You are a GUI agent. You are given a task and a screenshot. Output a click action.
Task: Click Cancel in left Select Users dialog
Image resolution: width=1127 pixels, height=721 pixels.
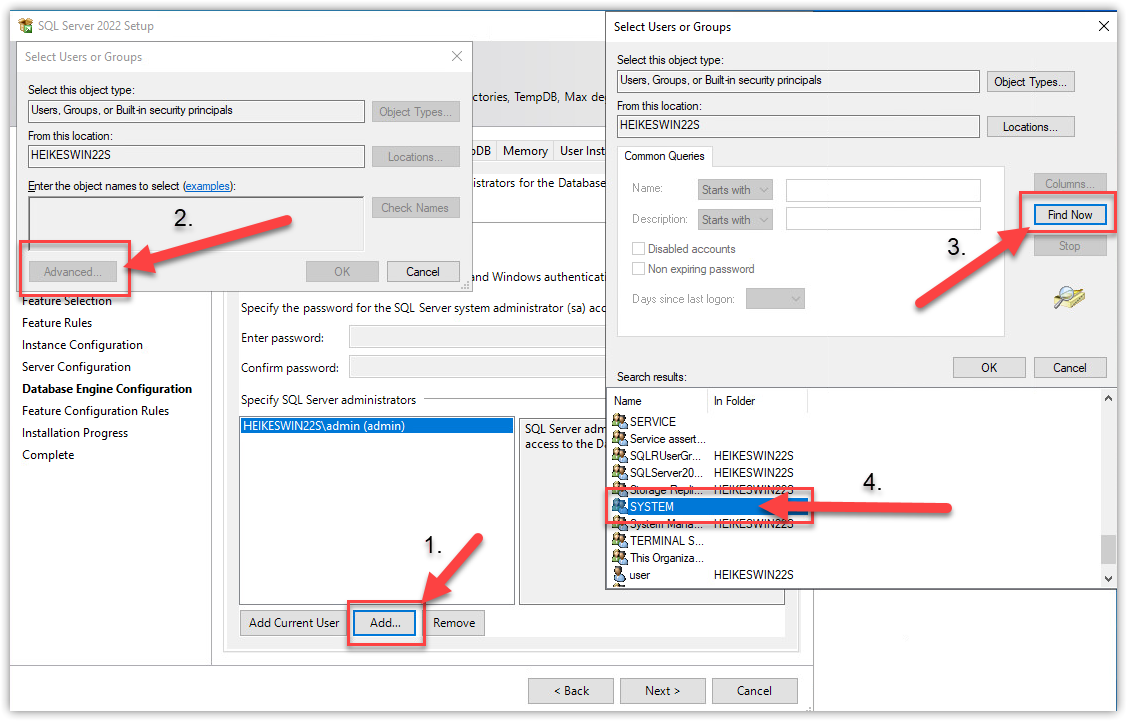[423, 272]
